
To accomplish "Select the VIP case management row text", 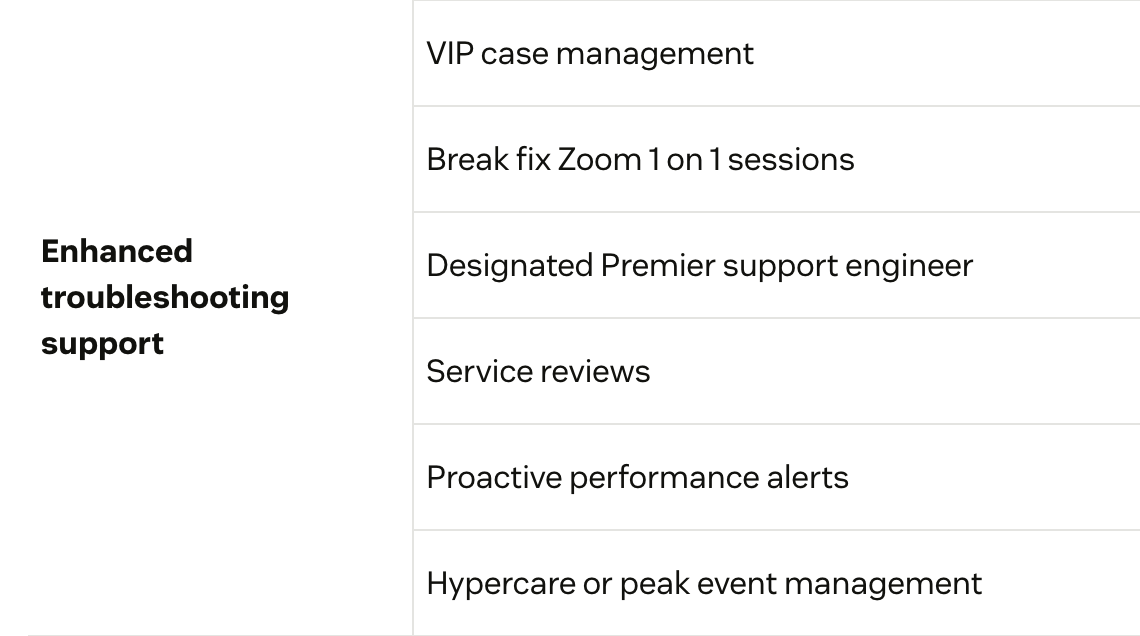I will [x=590, y=54].
